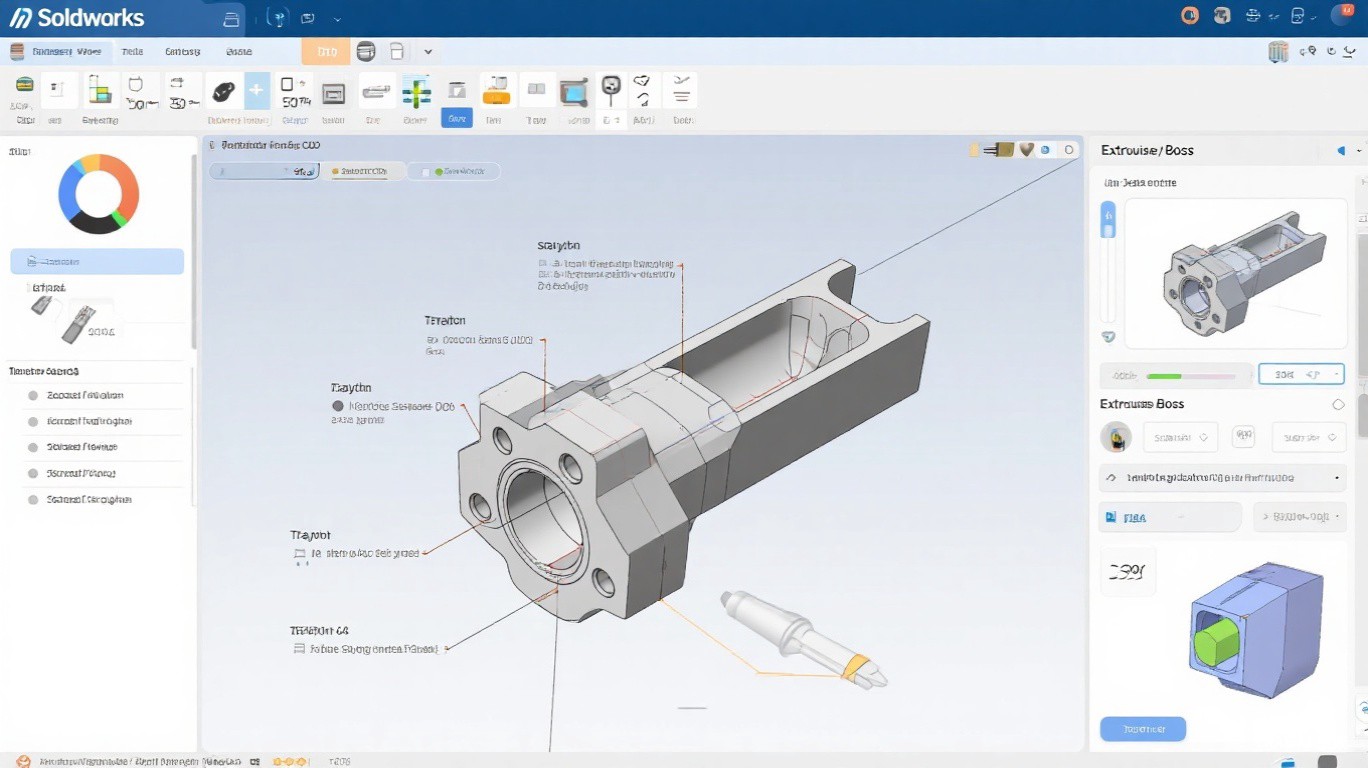Click the round avatar icon under Extrouses Boss
The width and height of the screenshot is (1368, 768).
[1116, 437]
